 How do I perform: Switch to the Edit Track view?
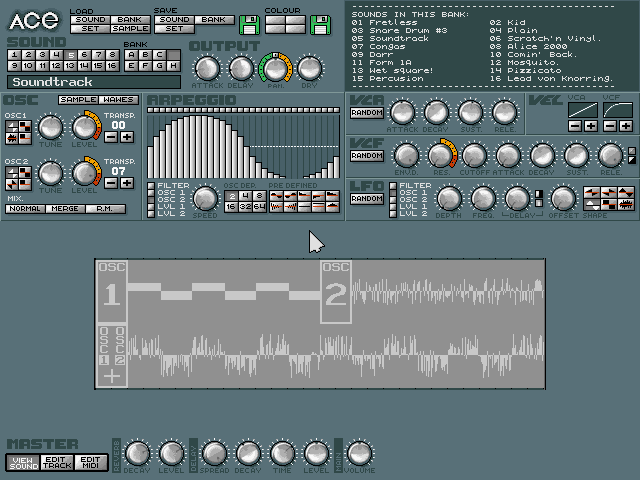pos(56,460)
